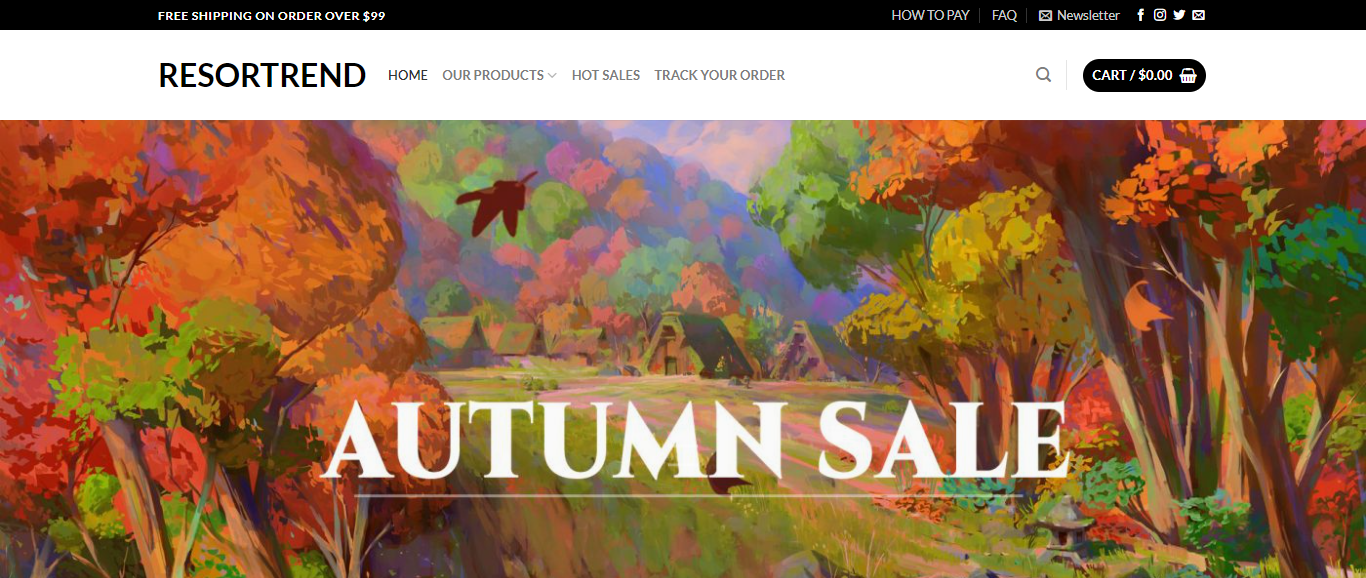This screenshot has width=1366, height=578.
Task: Click the RESORTREND site logo
Action: coord(262,75)
